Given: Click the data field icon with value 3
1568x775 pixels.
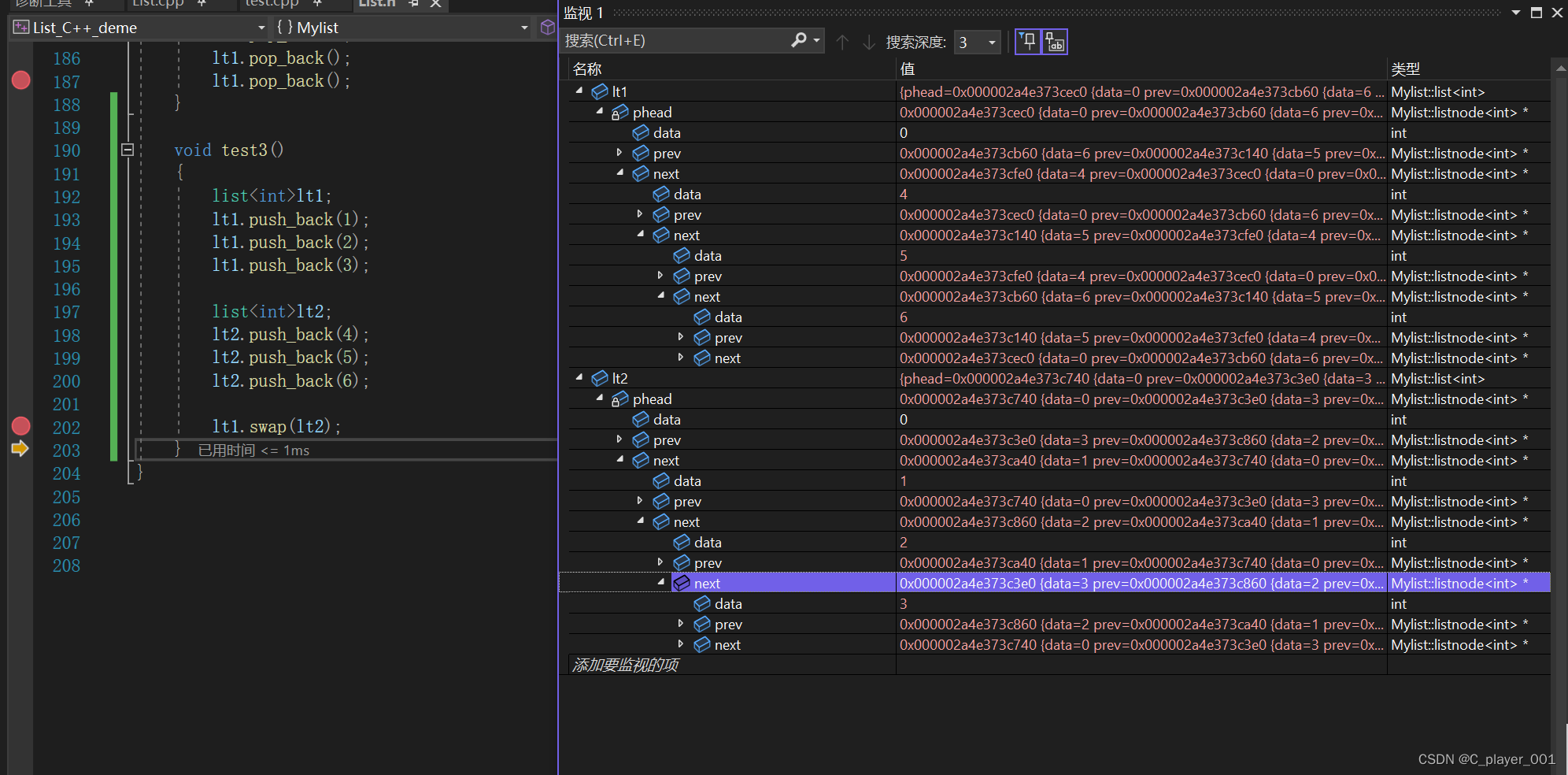Looking at the screenshot, I should pyautogui.click(x=702, y=604).
